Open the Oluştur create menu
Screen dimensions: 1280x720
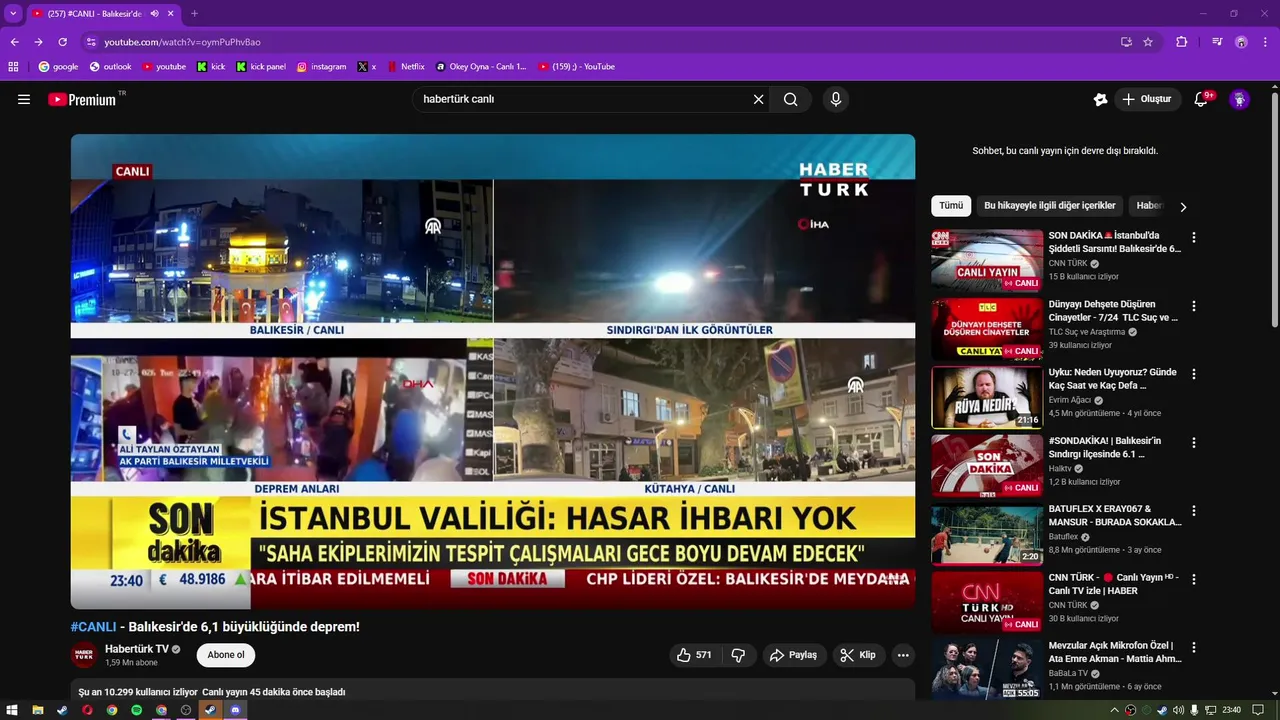click(1147, 99)
